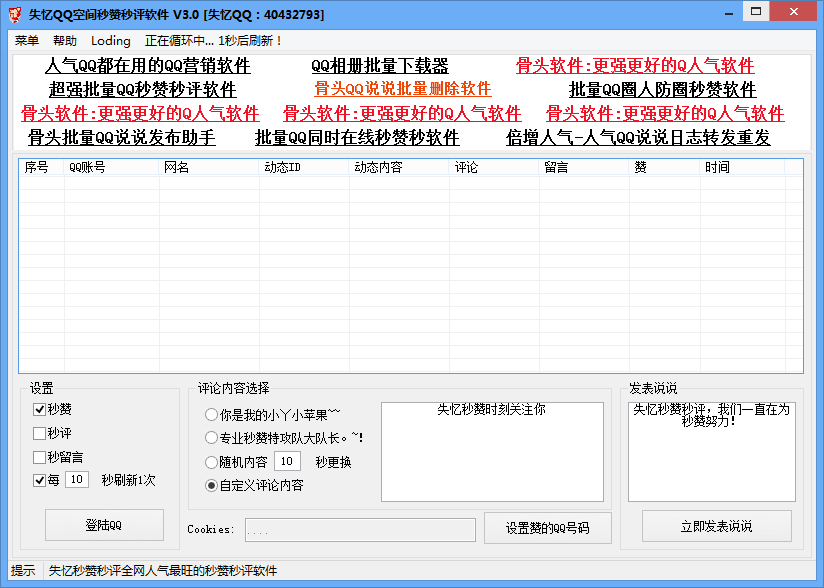Toggle the 每...秒刷新1次 checkbox
This screenshot has height=588, width=824.
point(39,480)
